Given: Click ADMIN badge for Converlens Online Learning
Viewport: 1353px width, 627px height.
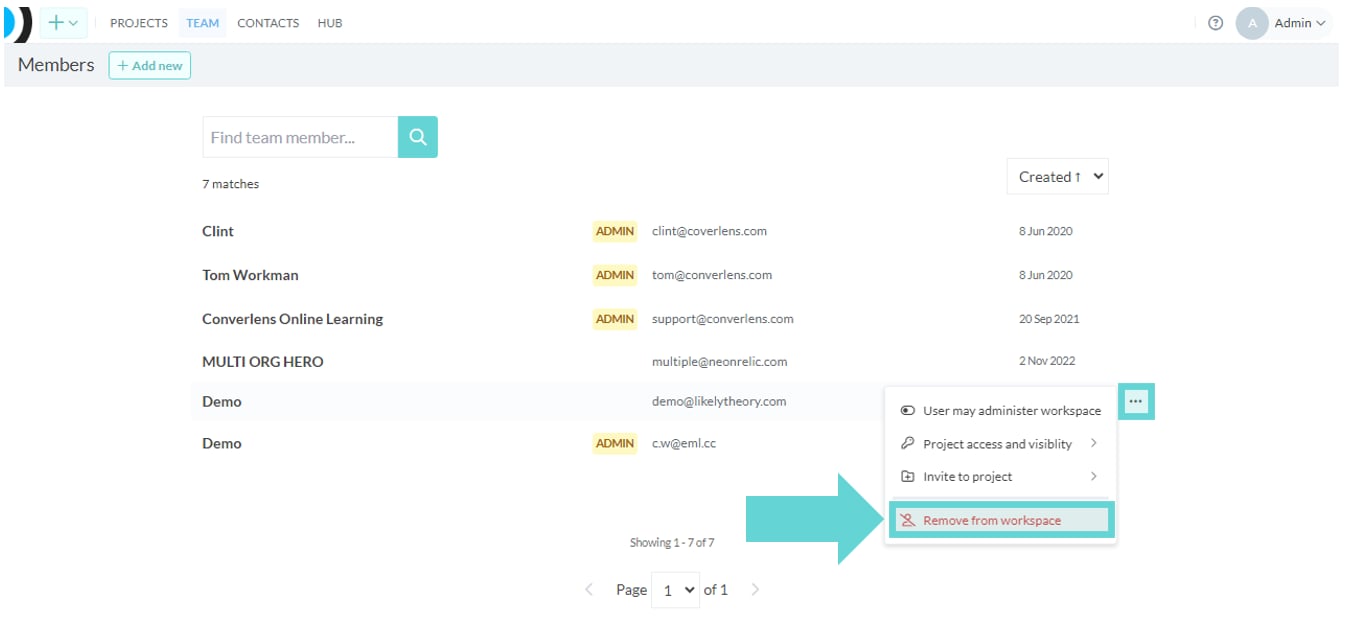Looking at the screenshot, I should coord(615,319).
